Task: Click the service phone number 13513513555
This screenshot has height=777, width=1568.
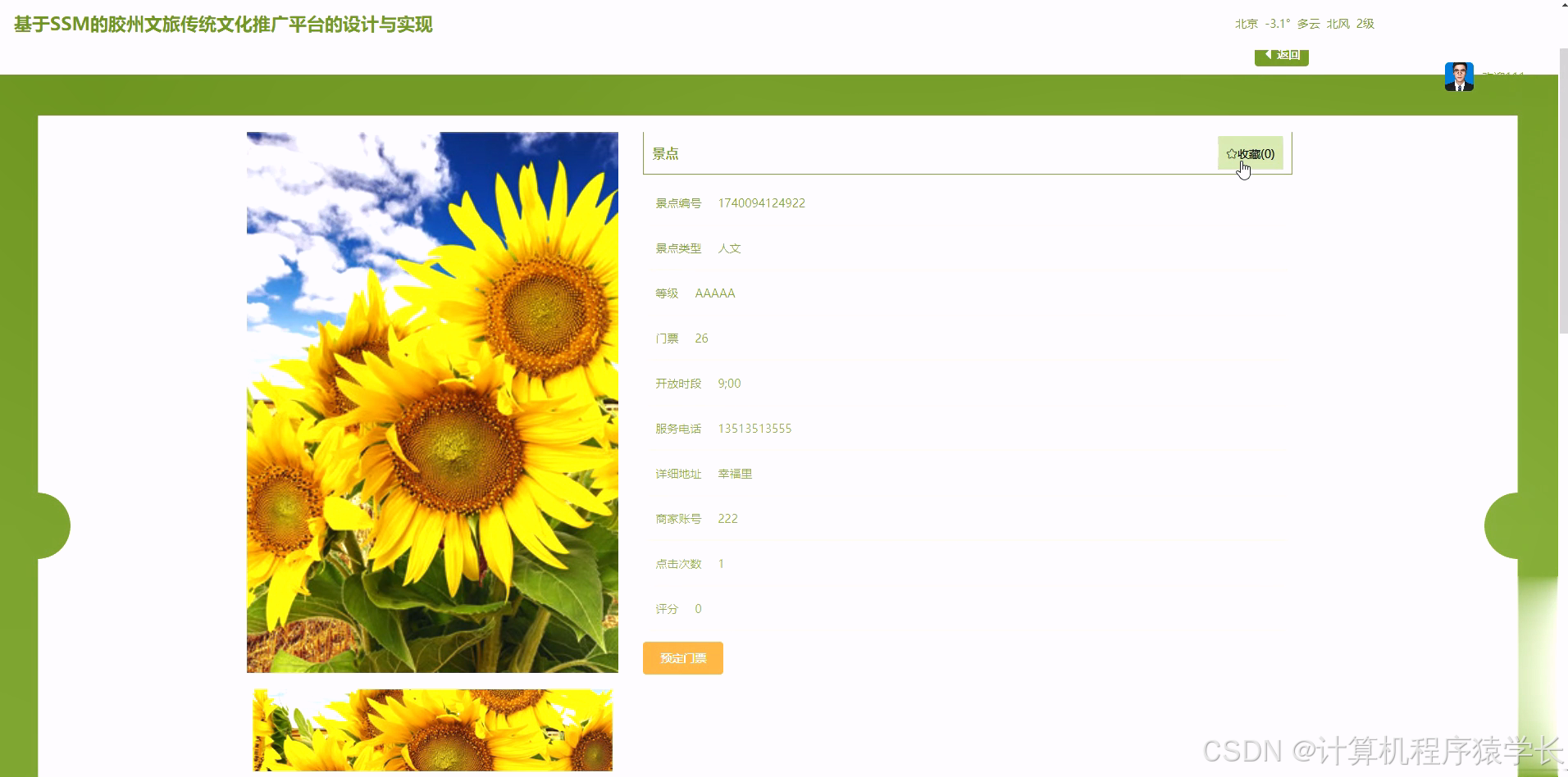Action: coord(754,428)
